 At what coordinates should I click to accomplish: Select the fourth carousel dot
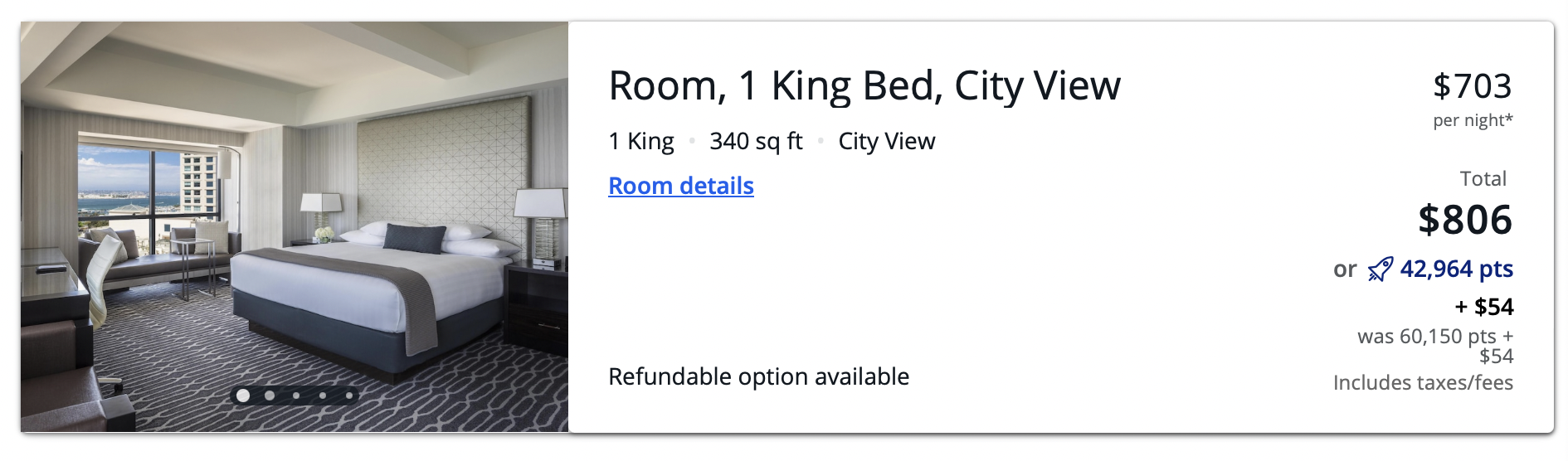[323, 395]
